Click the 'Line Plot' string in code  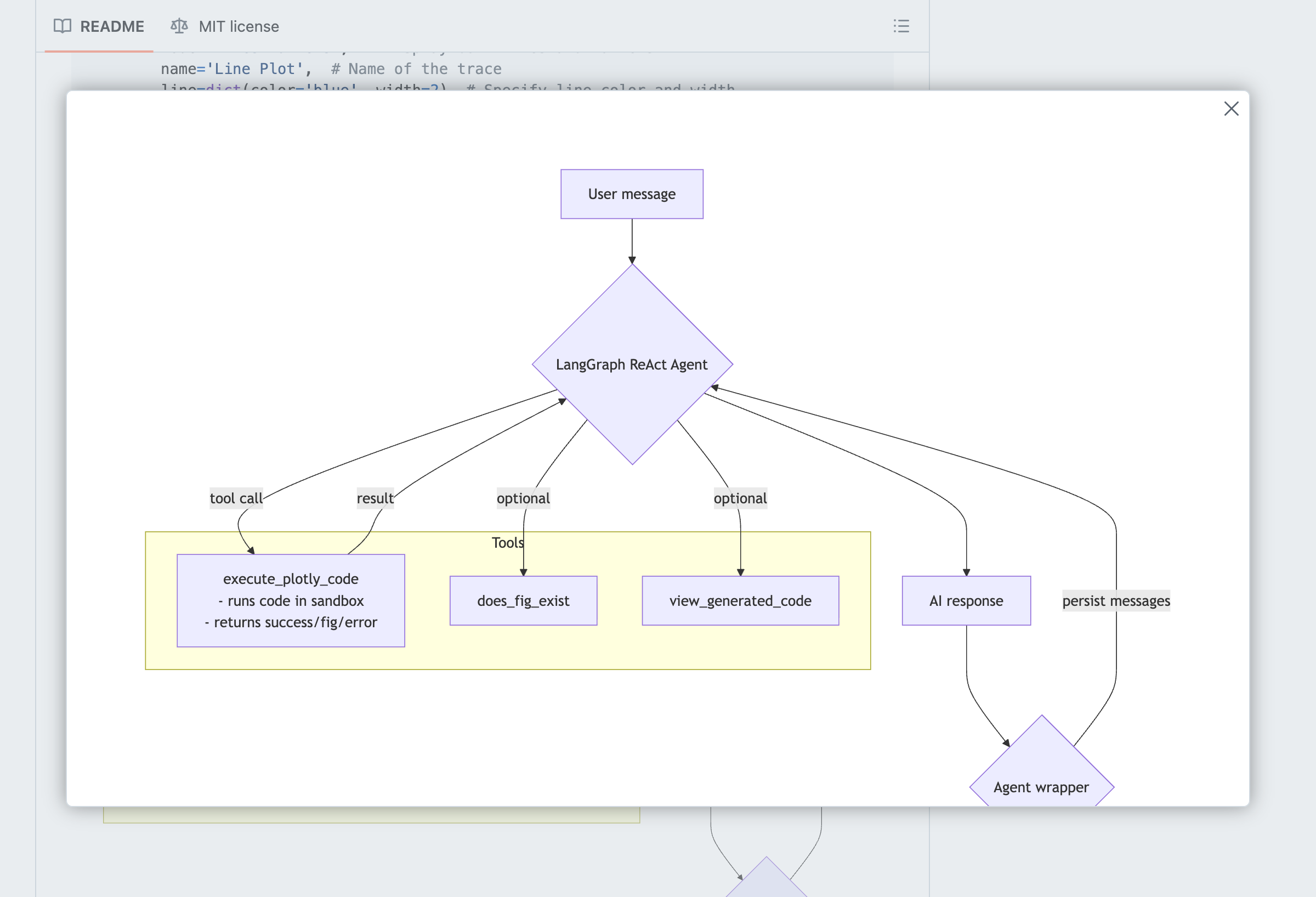(x=255, y=69)
